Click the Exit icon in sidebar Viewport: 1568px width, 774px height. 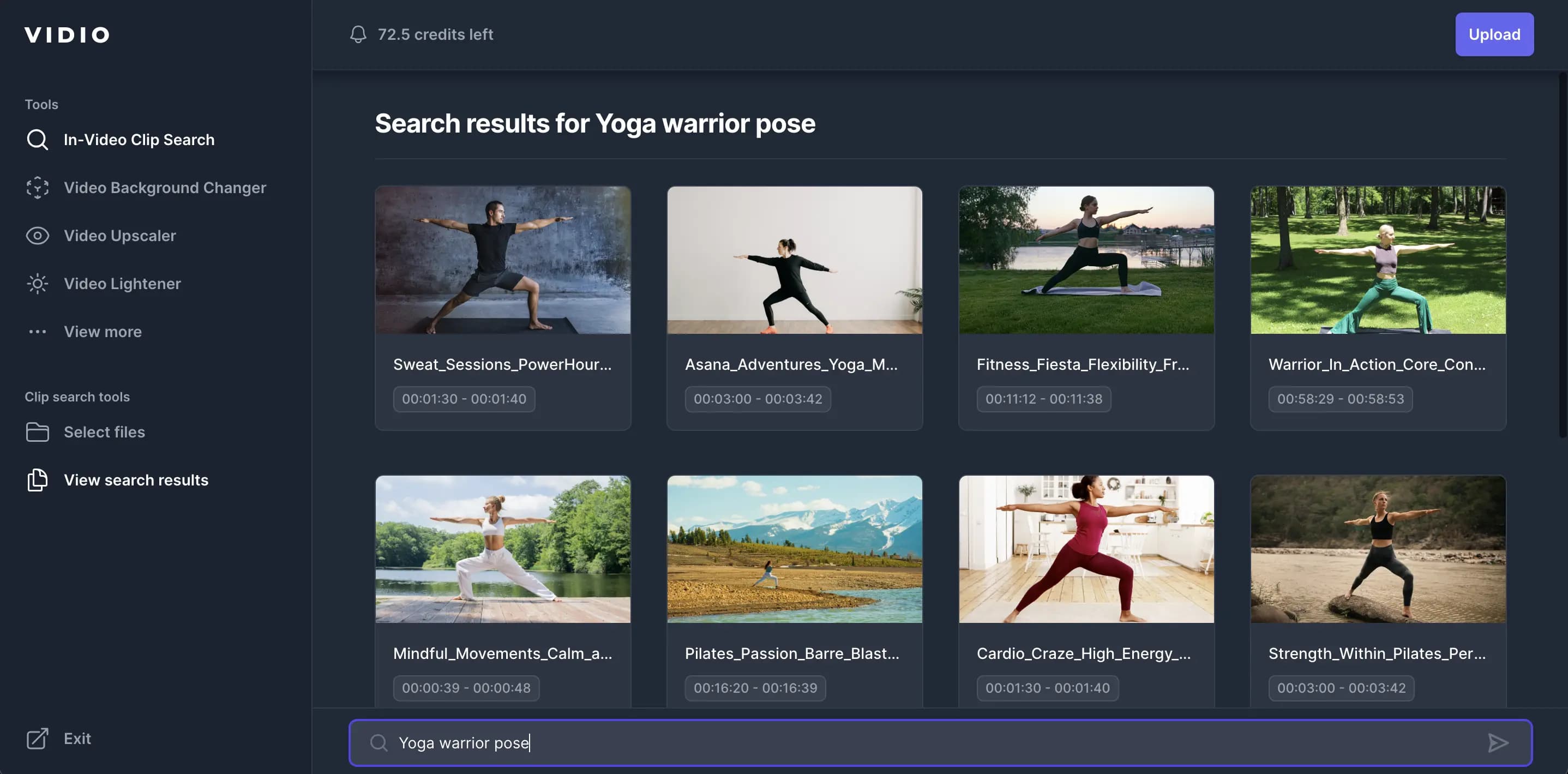click(37, 738)
